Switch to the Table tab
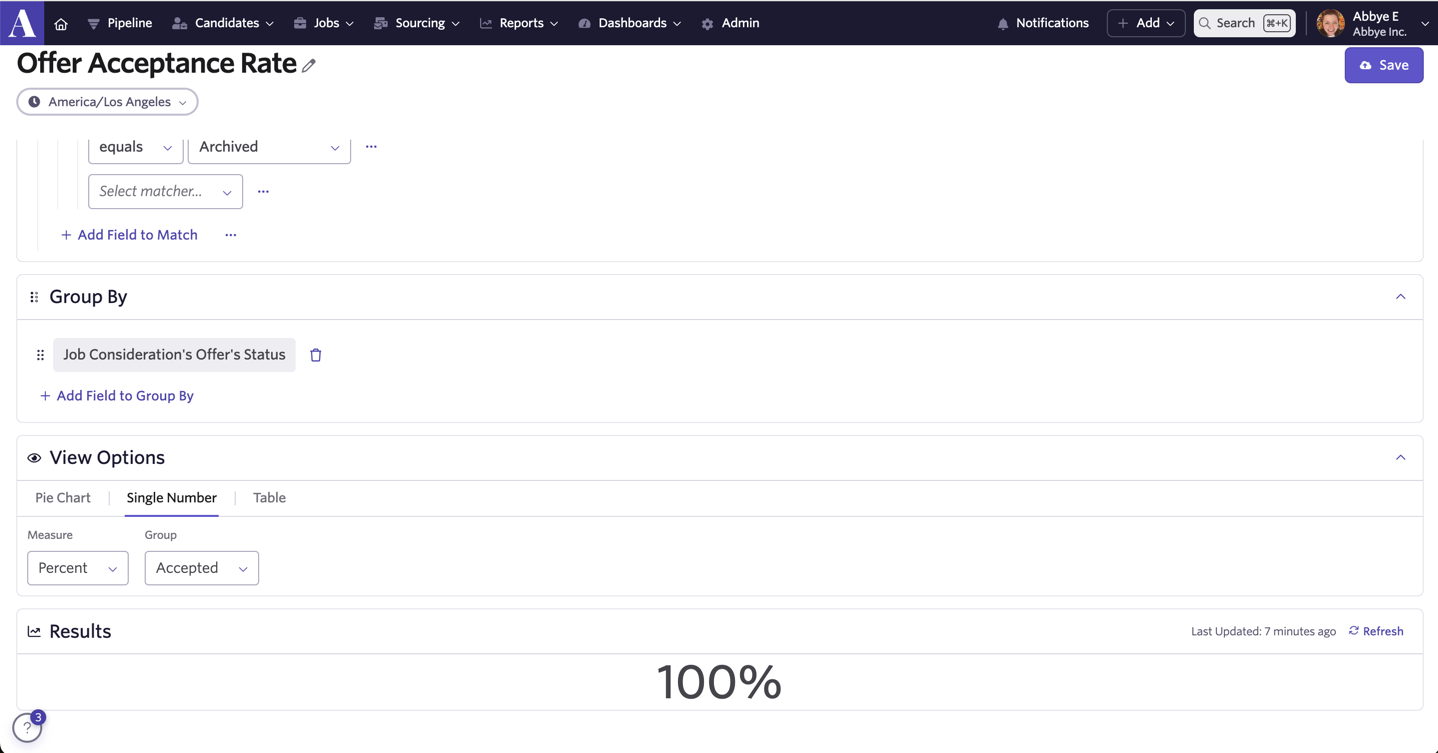 pos(269,498)
